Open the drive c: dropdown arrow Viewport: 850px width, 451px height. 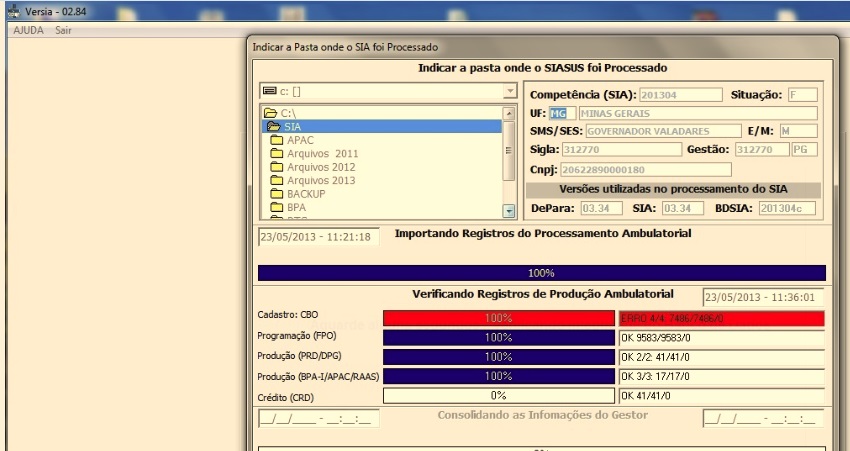(509, 91)
